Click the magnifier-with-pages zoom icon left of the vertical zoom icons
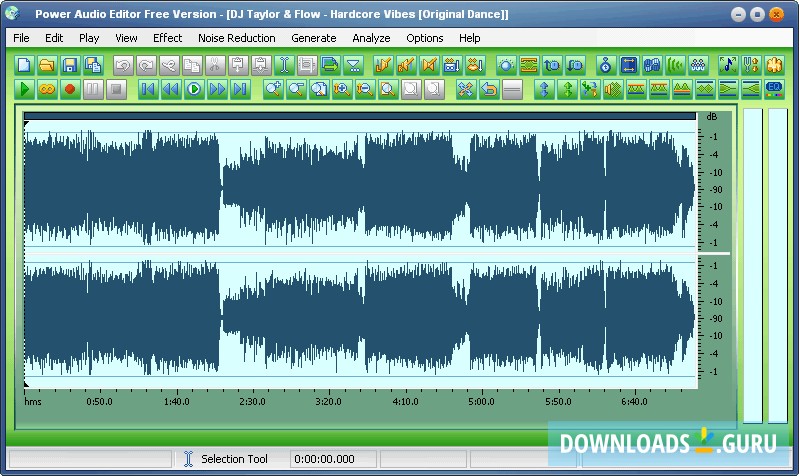The image size is (799, 476). pos(319,89)
